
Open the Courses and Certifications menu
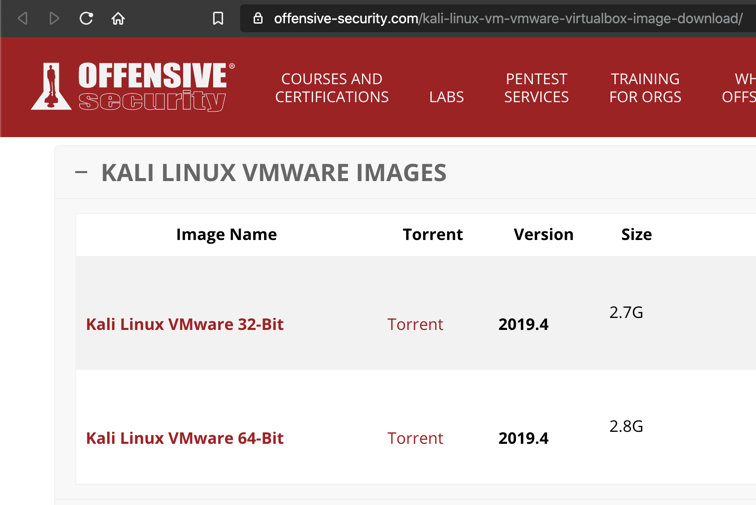[331, 88]
